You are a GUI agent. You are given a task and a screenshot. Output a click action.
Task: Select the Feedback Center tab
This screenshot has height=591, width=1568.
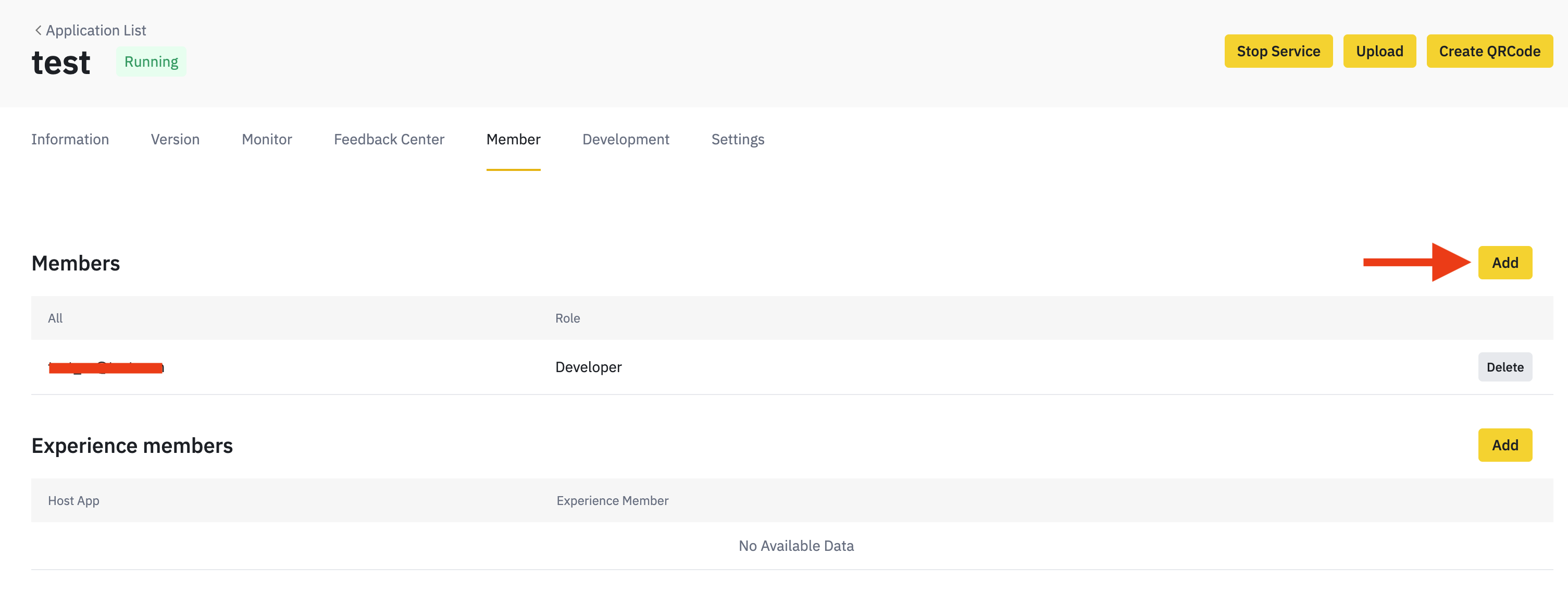(x=389, y=140)
